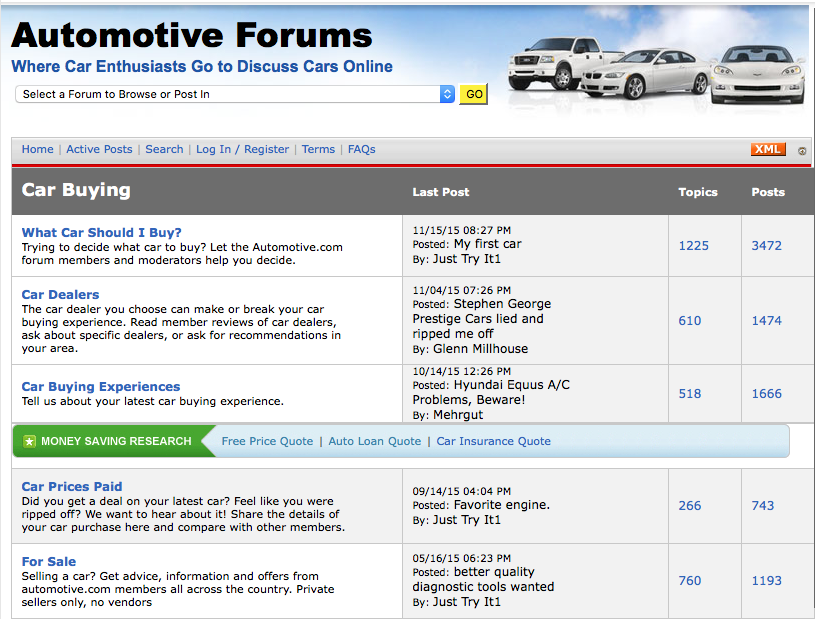
Task: Open the Car Buying Experiences forum
Action: tap(100, 386)
